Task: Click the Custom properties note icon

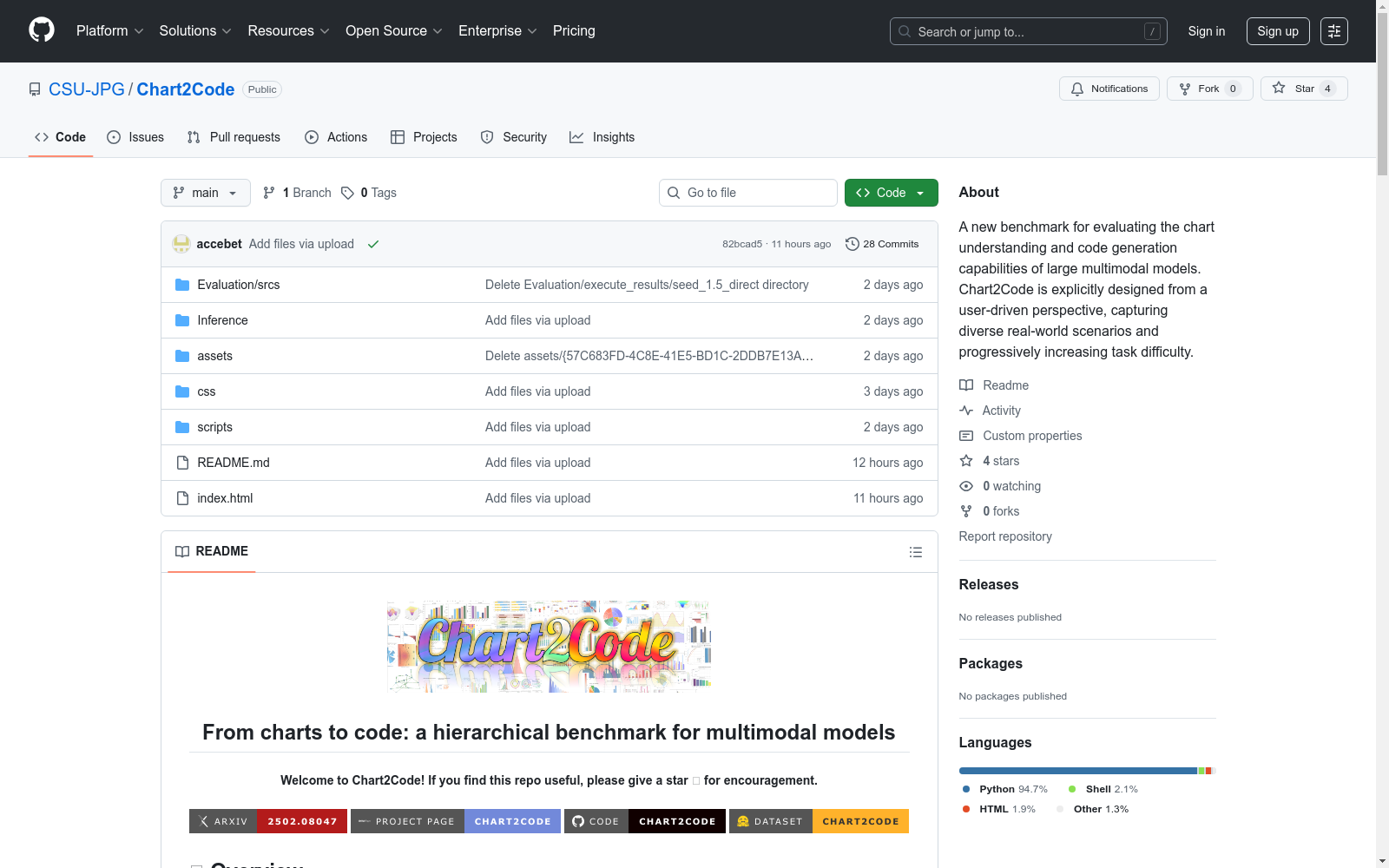Action: tap(966, 436)
